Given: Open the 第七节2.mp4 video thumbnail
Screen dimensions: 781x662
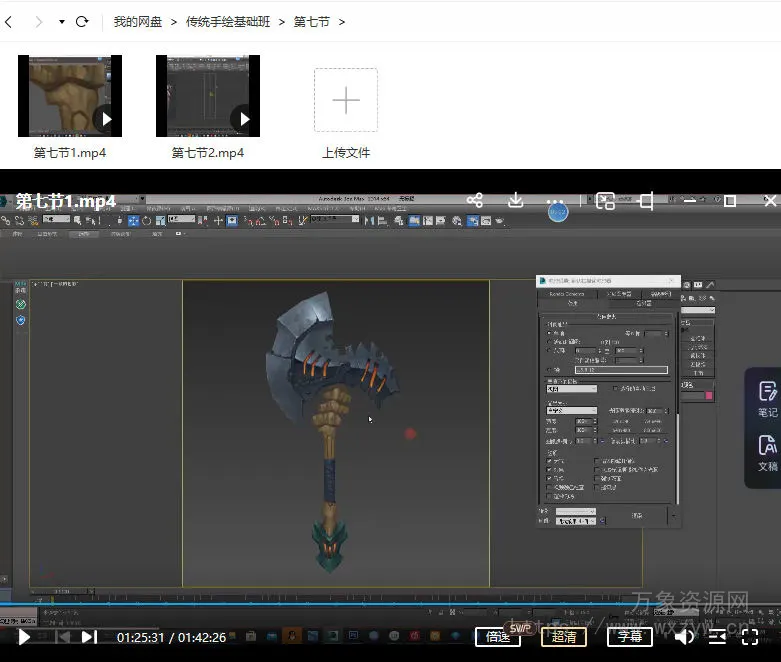Looking at the screenshot, I should (207, 96).
